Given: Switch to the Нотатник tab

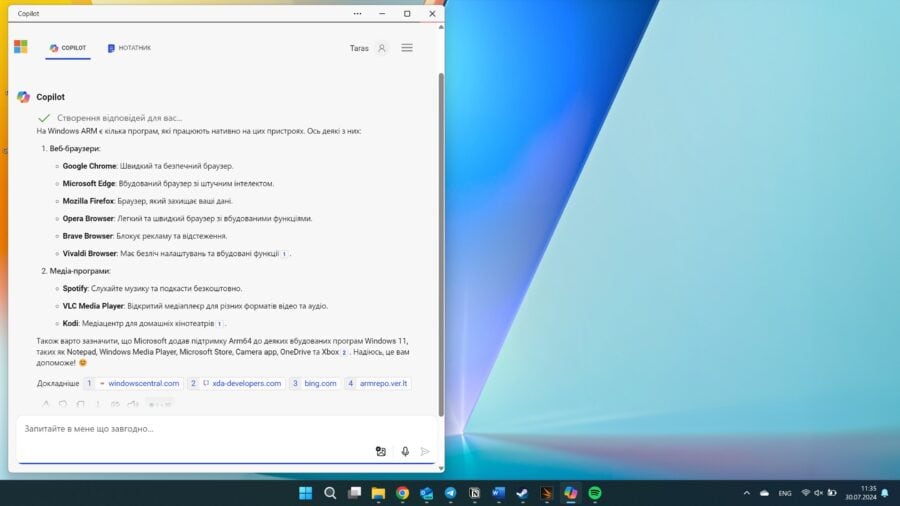Looking at the screenshot, I should tap(129, 48).
